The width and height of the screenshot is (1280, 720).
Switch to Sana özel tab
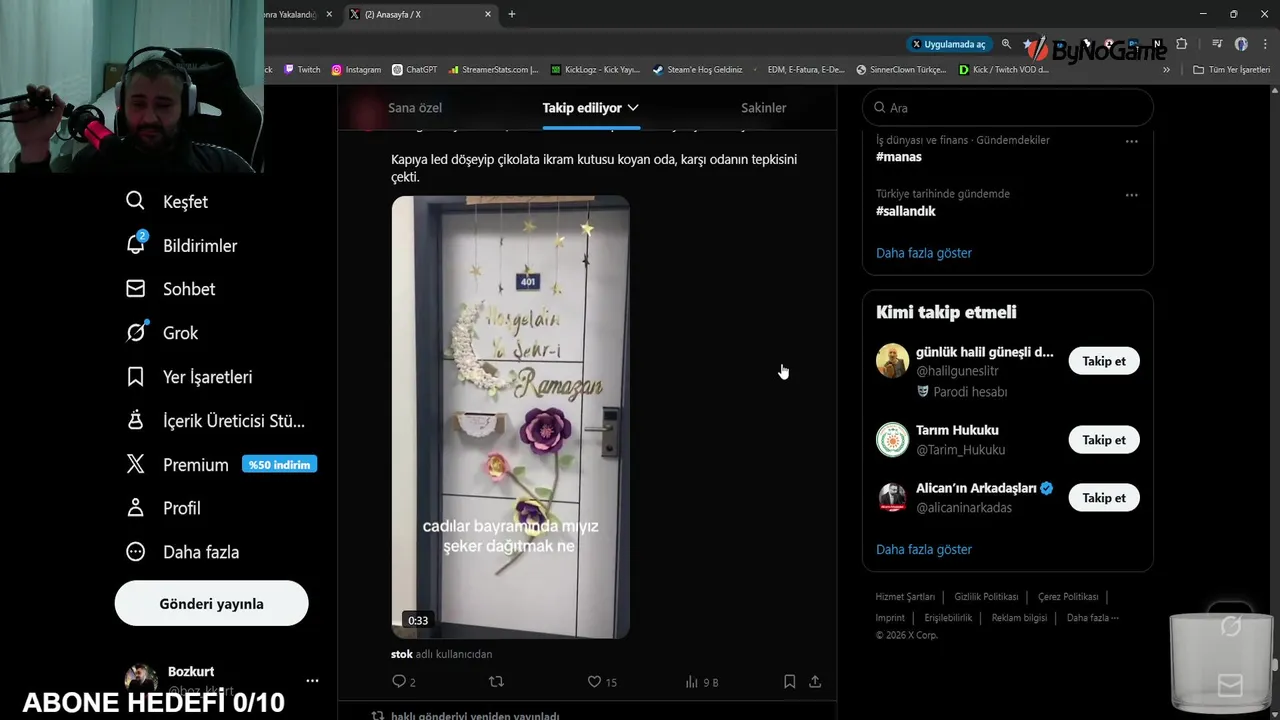pos(415,108)
